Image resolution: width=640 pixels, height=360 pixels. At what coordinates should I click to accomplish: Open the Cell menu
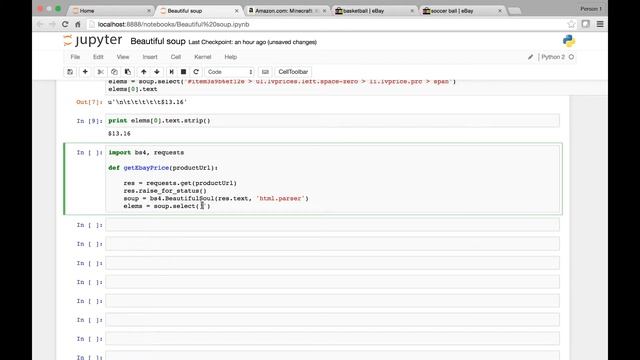[176, 57]
